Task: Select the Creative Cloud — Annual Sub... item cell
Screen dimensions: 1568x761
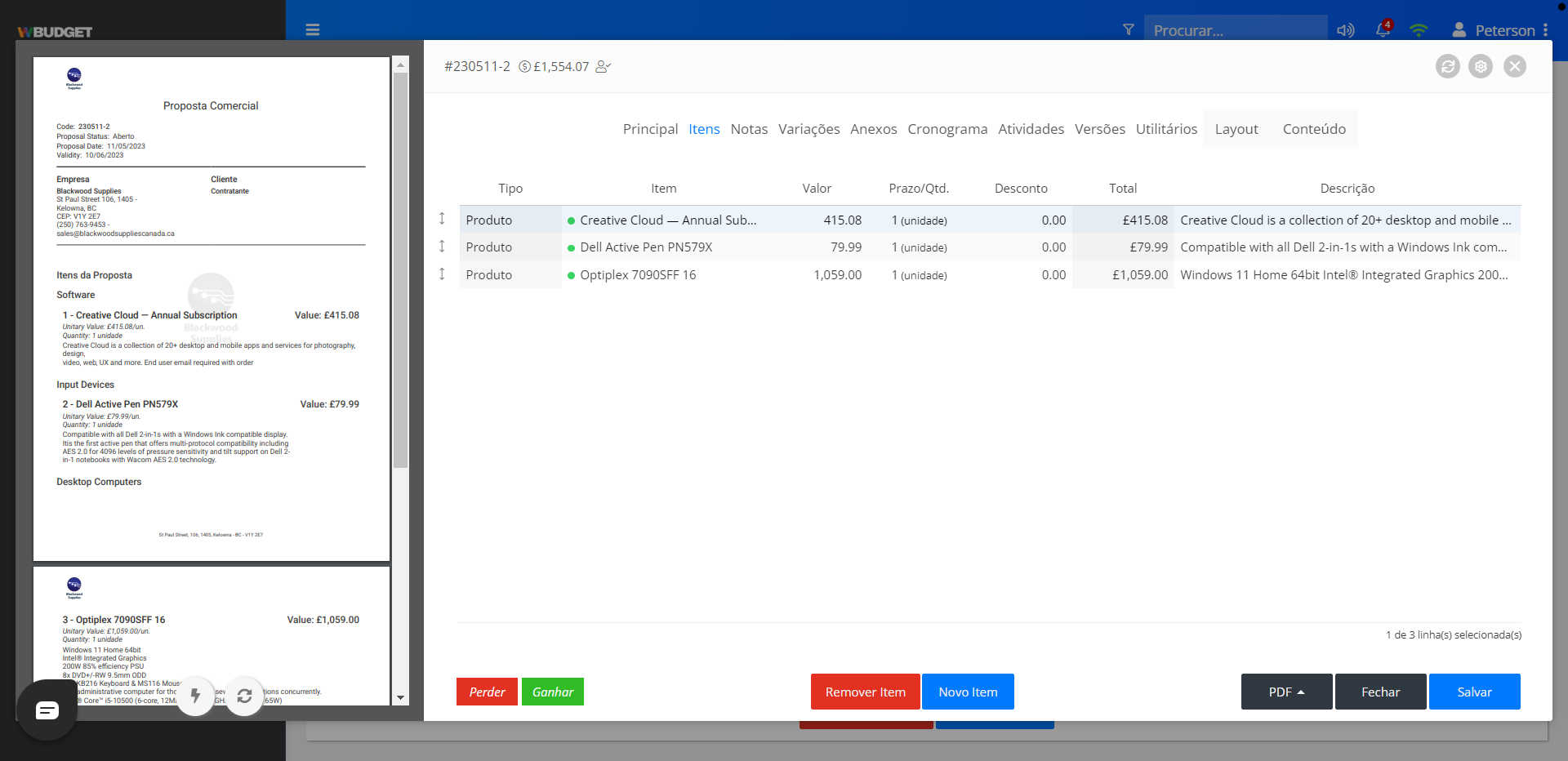Action: pyautogui.click(x=663, y=220)
